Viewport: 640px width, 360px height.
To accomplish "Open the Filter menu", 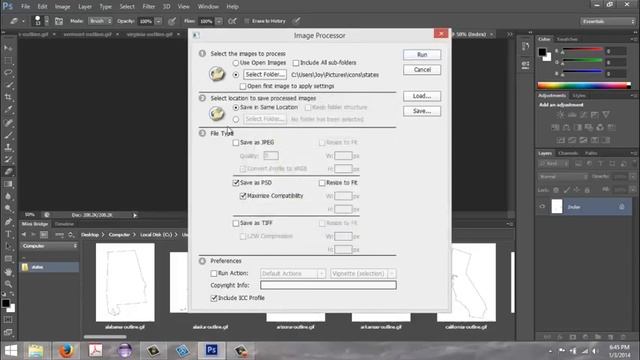I will (x=149, y=7).
